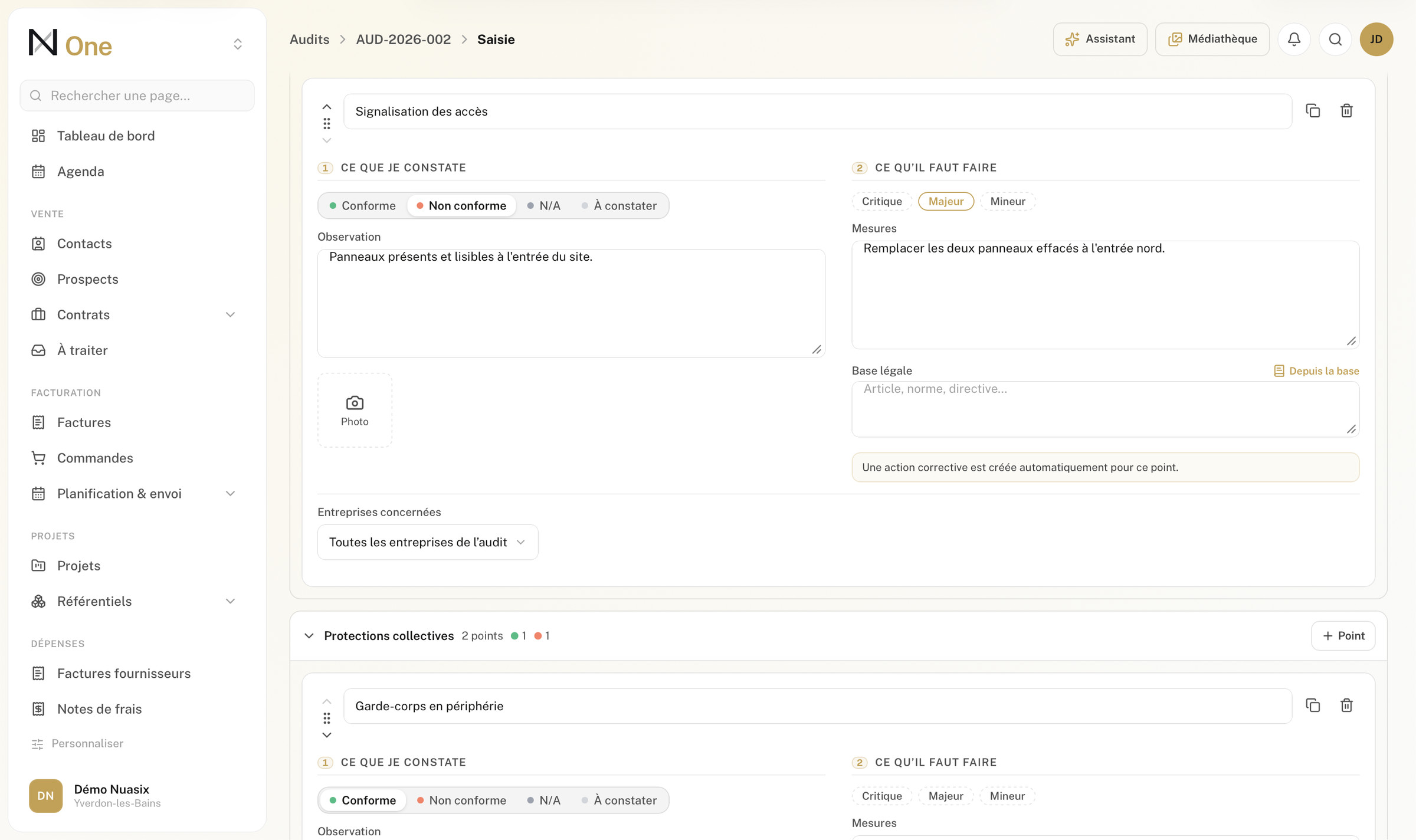Delete the Garde-corps en périphérie point

(x=1346, y=706)
